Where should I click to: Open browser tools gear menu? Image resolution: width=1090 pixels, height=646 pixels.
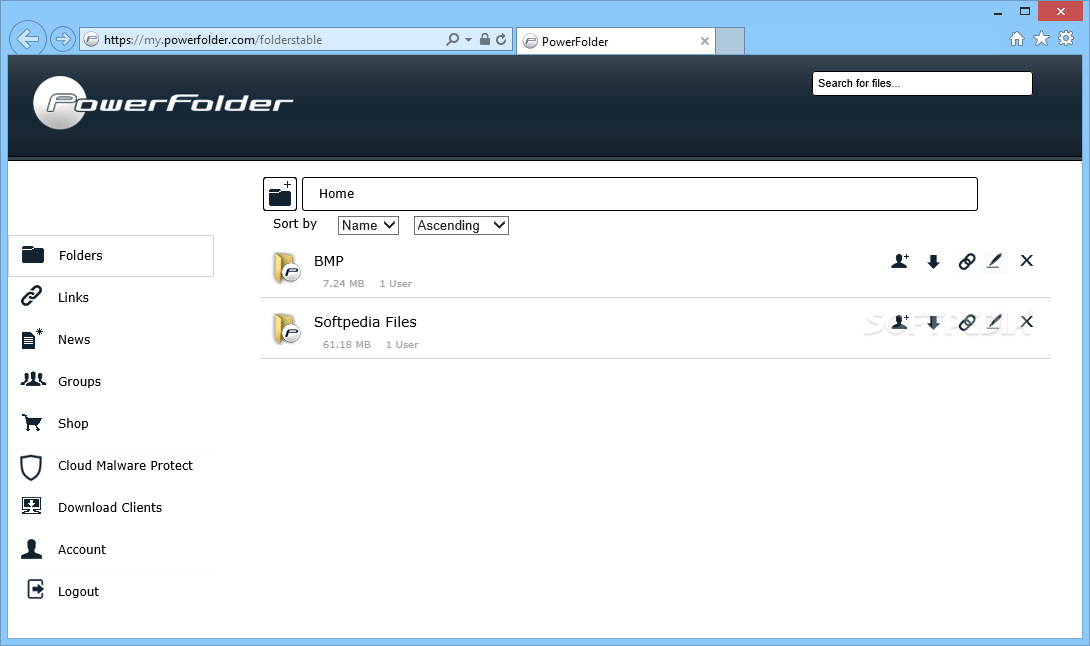click(x=1066, y=38)
